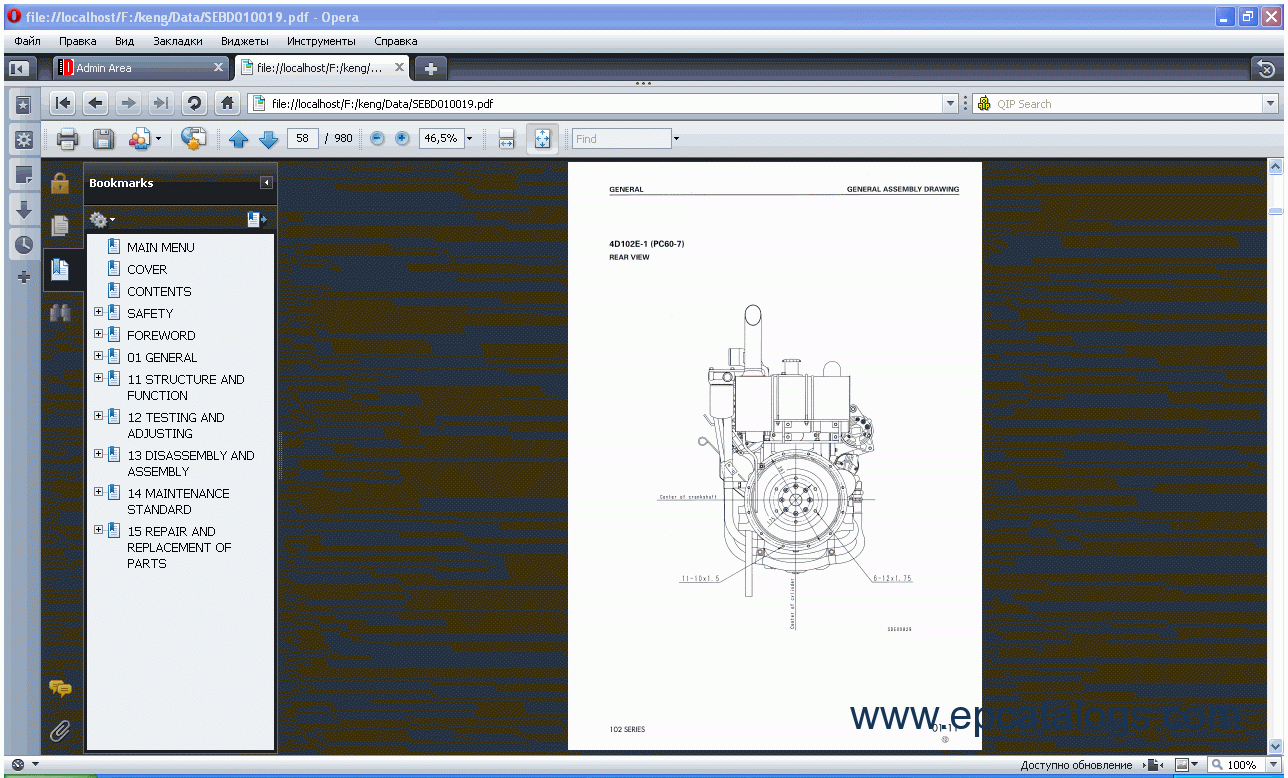
Task: Expand the FOREWORD bookmark
Action: point(98,334)
